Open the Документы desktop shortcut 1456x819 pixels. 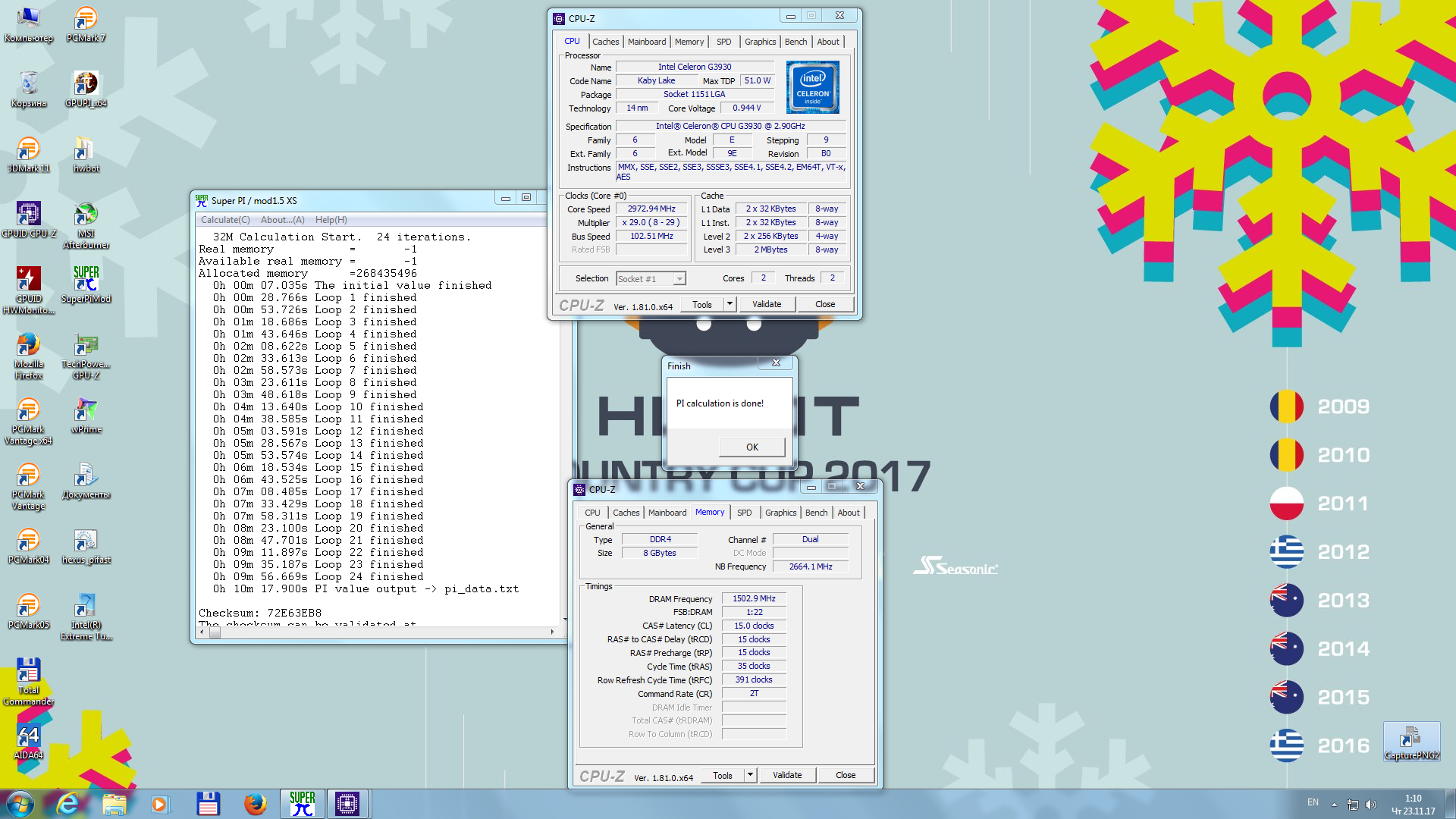[x=86, y=481]
